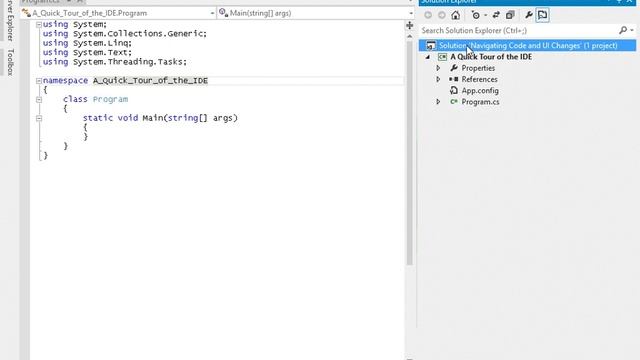Select the References tree item
Image resolution: width=640 pixels, height=360 pixels.
479,79
